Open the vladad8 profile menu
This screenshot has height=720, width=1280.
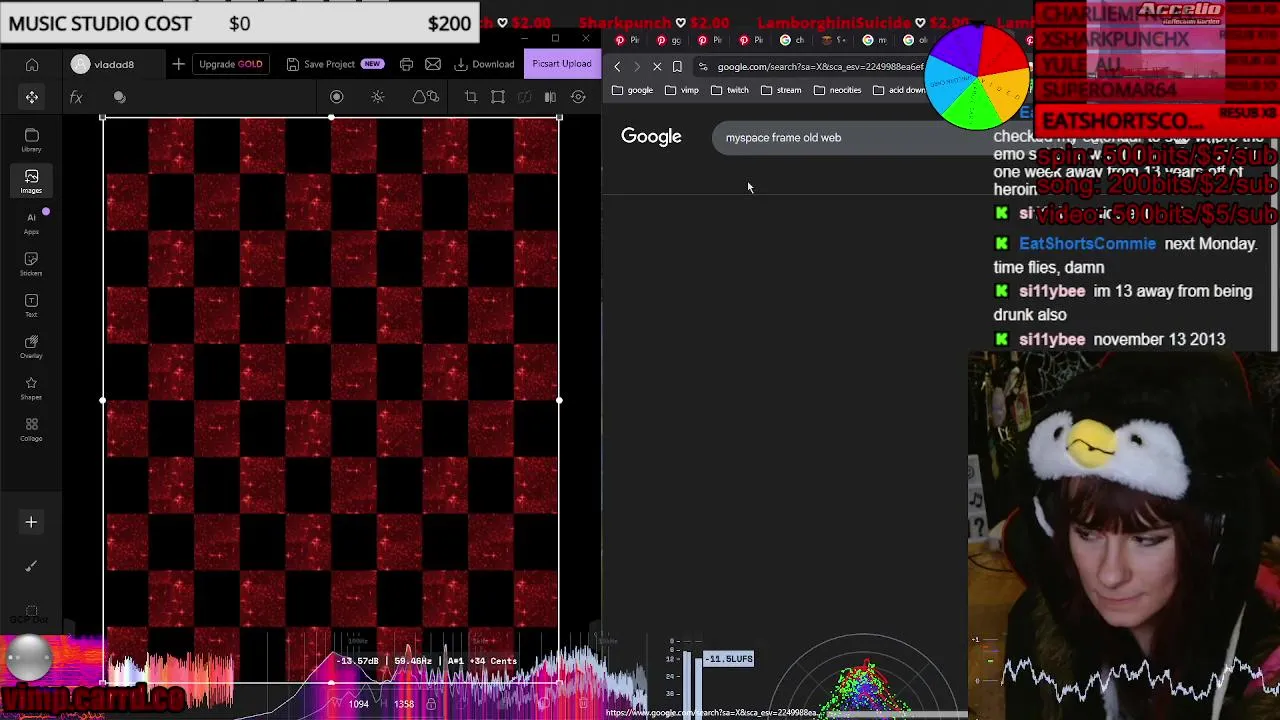tap(103, 64)
